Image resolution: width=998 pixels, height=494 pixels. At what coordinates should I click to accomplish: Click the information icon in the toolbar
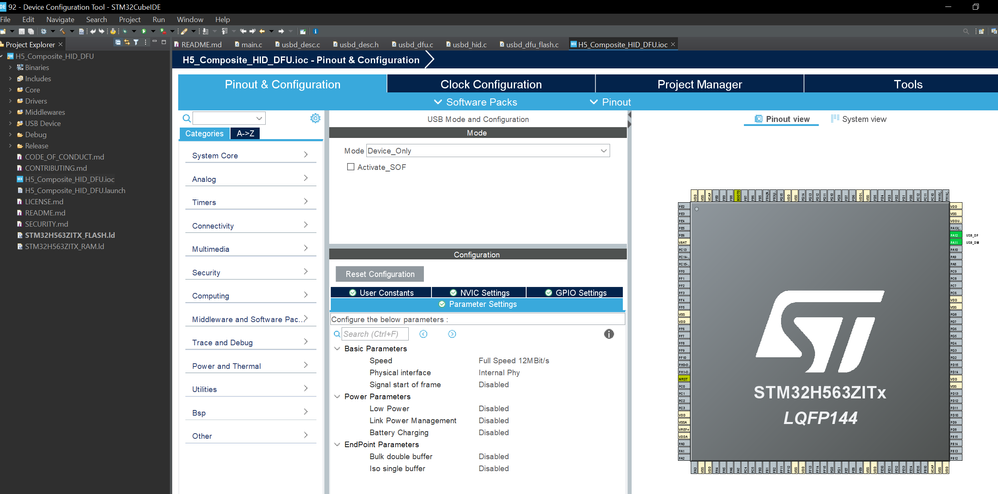(315, 31)
